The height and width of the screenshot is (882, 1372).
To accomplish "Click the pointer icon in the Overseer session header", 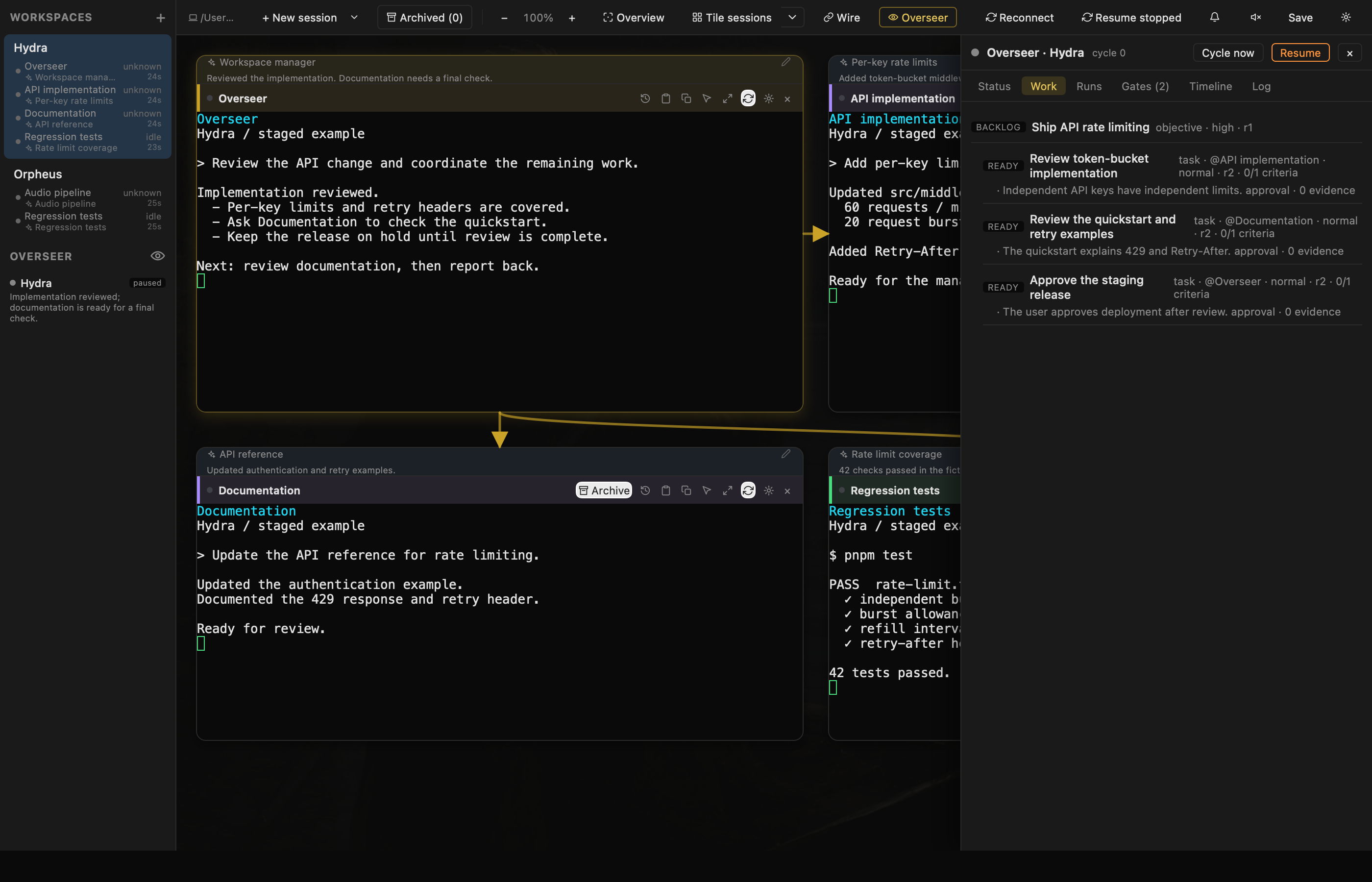I will point(707,98).
